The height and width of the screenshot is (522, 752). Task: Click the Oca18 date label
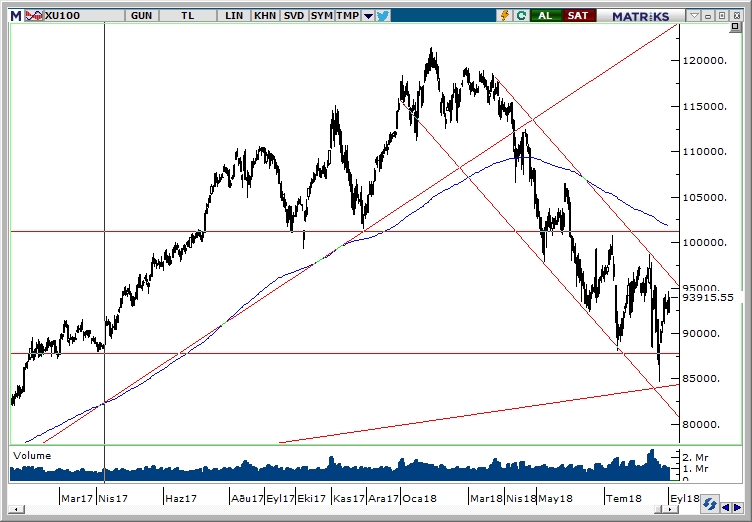tap(420, 498)
